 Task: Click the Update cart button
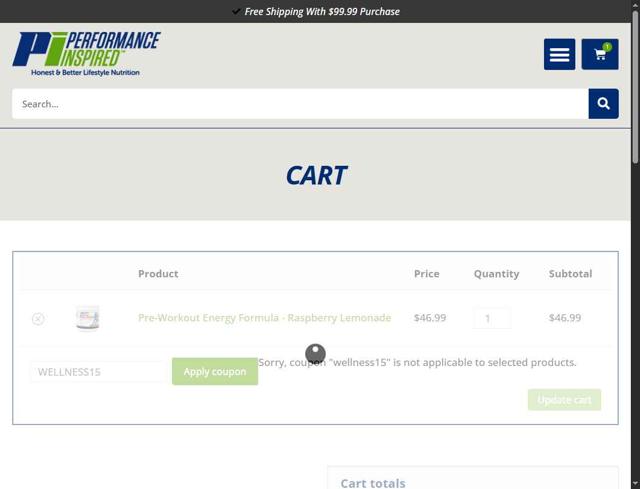pos(564,400)
